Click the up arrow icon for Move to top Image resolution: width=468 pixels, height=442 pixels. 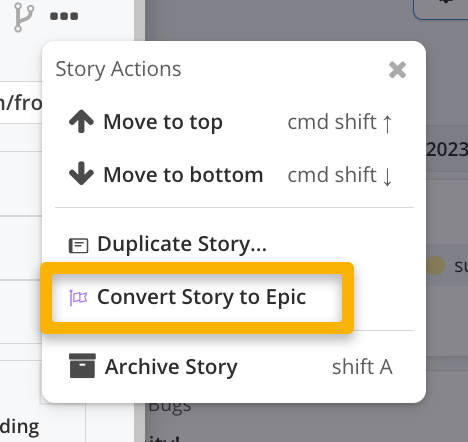[x=81, y=122]
